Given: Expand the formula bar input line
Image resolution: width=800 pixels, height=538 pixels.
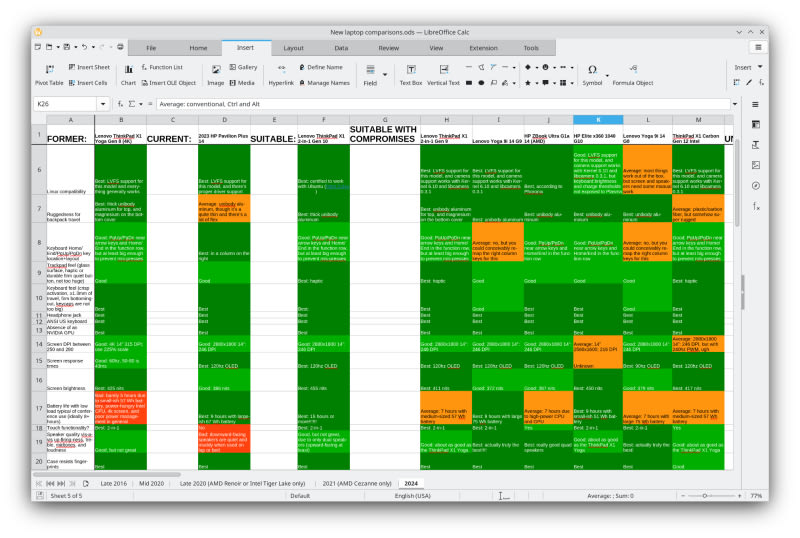Looking at the screenshot, I should pyautogui.click(x=736, y=104).
